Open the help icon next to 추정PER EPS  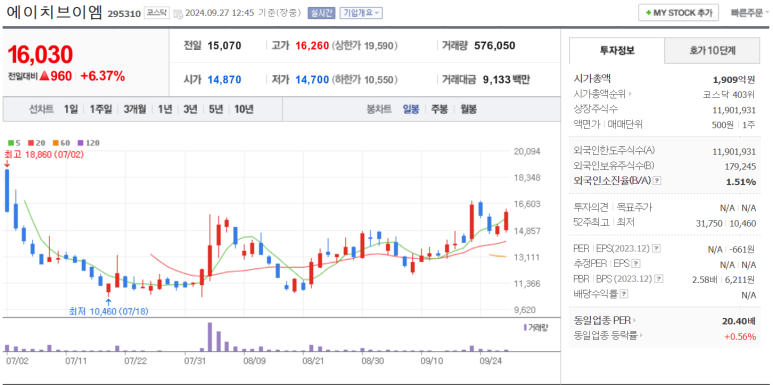[636, 264]
